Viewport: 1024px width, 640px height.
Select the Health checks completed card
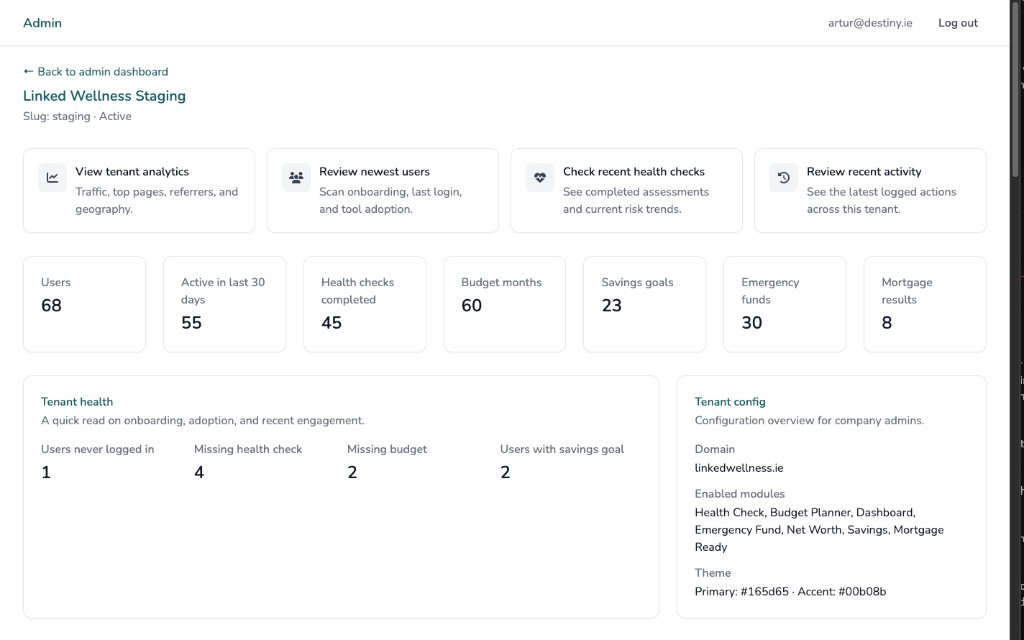pyautogui.click(x=364, y=304)
